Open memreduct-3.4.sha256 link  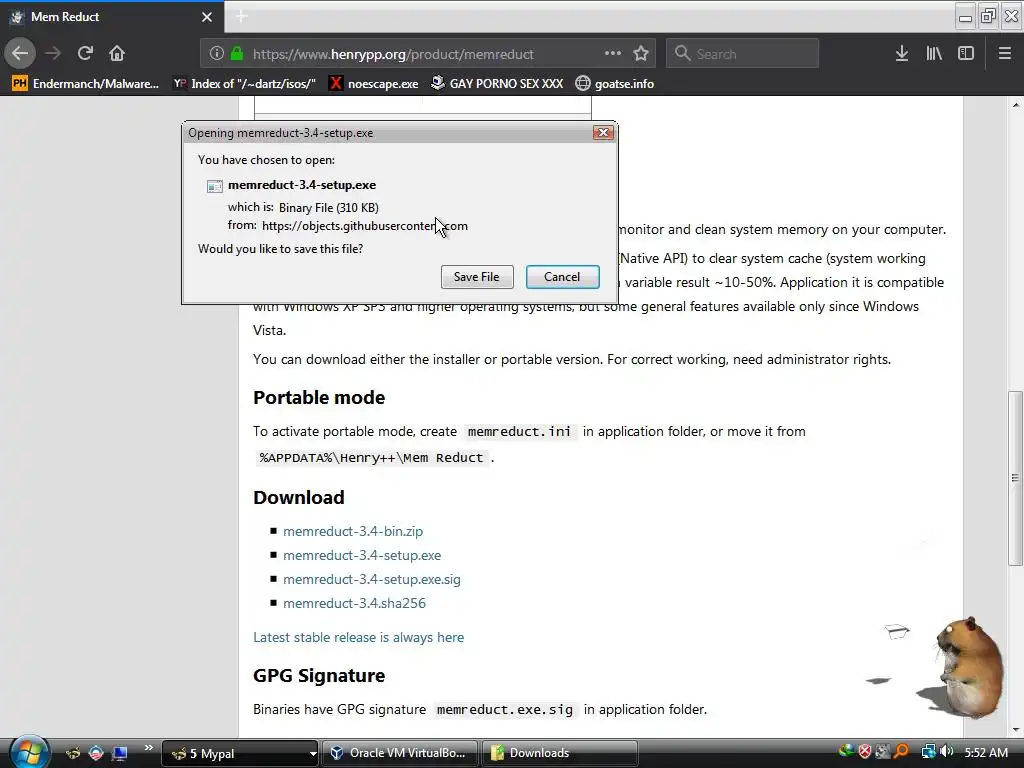pos(354,603)
